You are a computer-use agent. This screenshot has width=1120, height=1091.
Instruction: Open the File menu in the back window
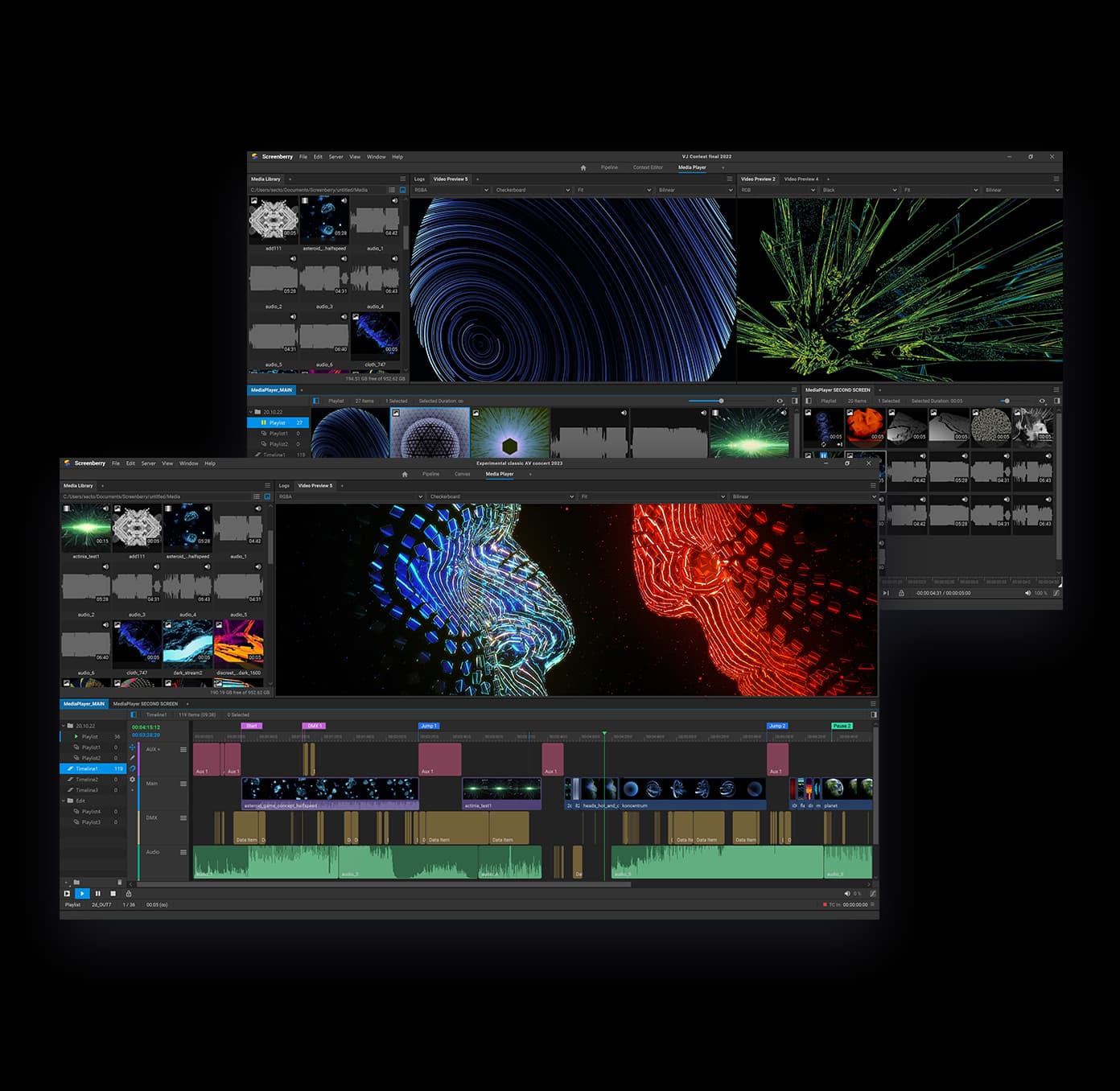point(303,156)
